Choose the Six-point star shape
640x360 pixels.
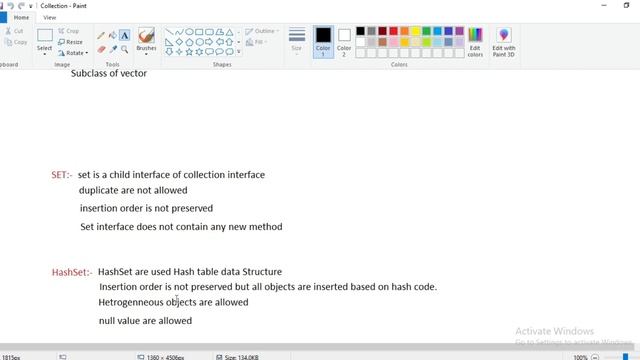[199, 52]
